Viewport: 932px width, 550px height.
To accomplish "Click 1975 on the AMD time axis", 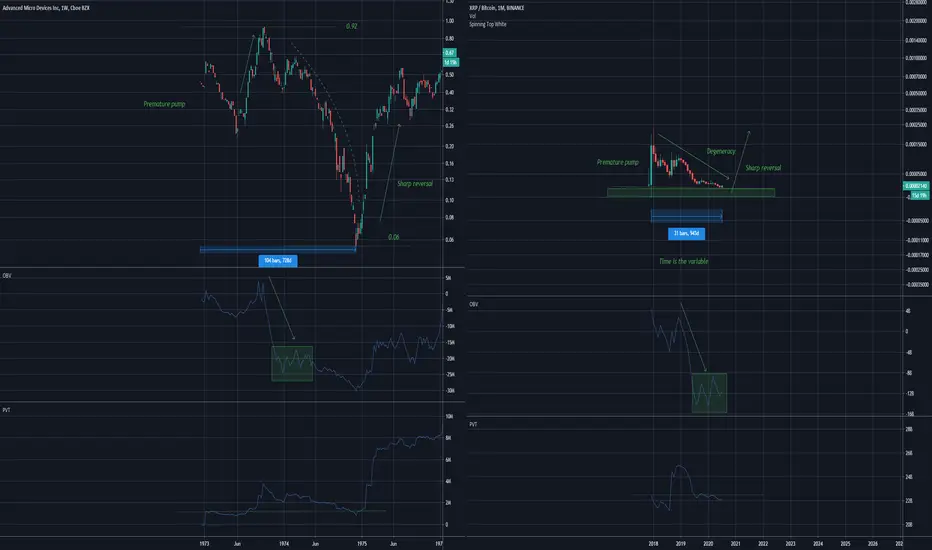I will (x=362, y=543).
